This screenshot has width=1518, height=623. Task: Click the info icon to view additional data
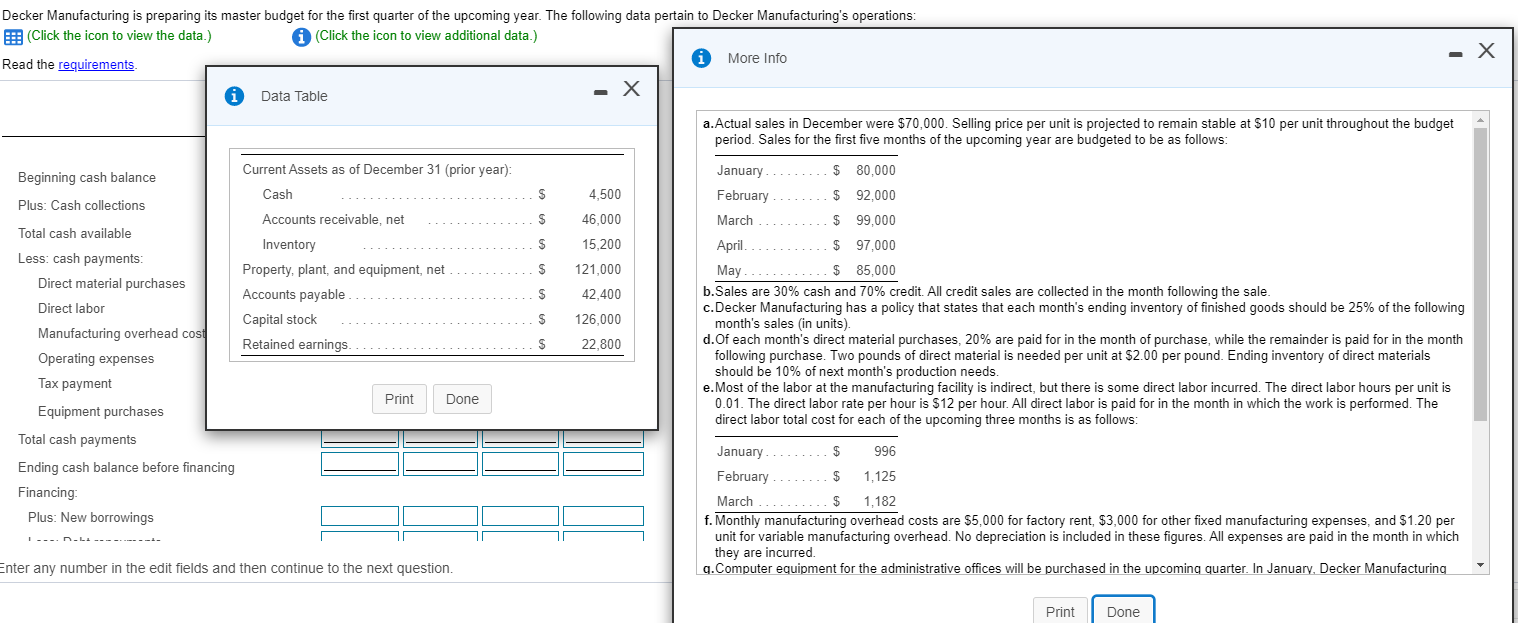[299, 37]
